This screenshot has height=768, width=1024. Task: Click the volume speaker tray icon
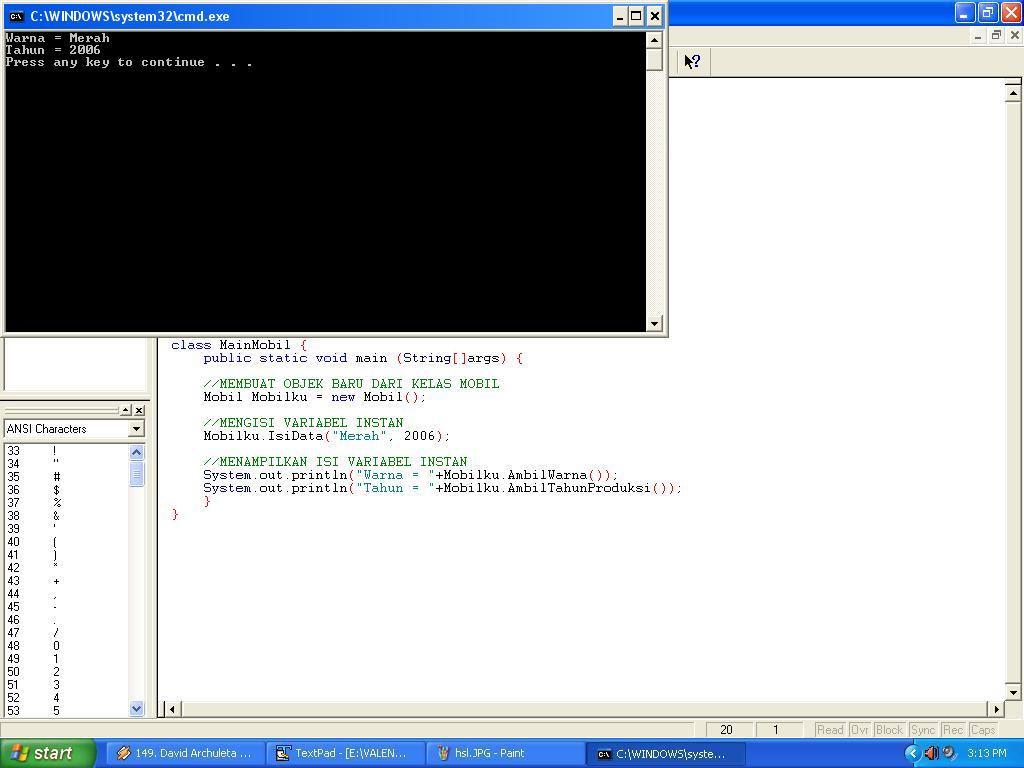(932, 754)
